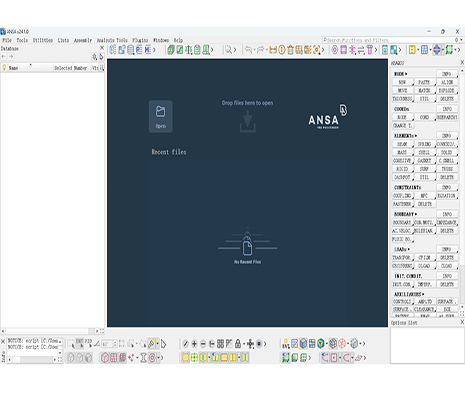Close the ABAQUS deck panel
The width and height of the screenshot is (465, 400).
462,62
